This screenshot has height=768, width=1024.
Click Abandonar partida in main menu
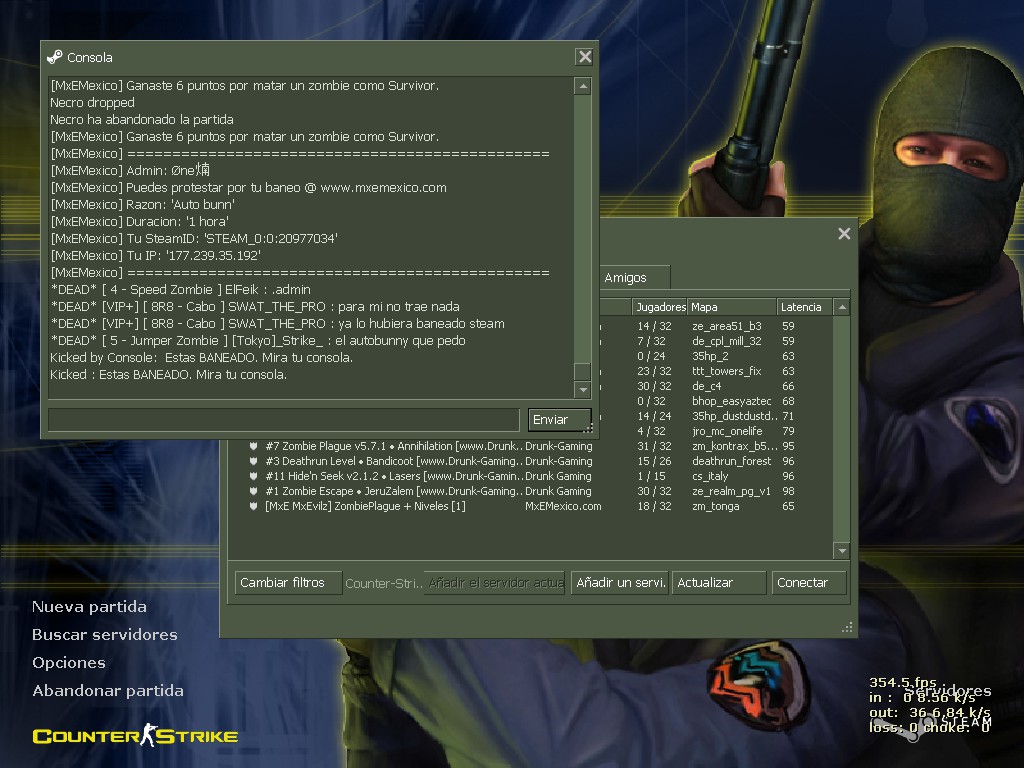coord(108,691)
